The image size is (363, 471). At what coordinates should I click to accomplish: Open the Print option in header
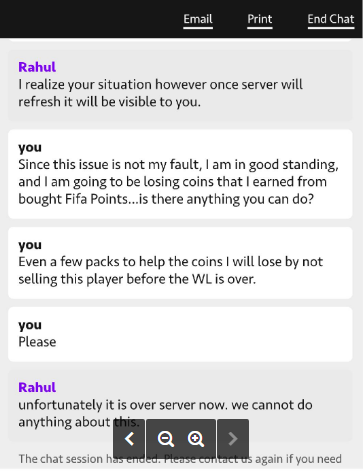(x=260, y=19)
